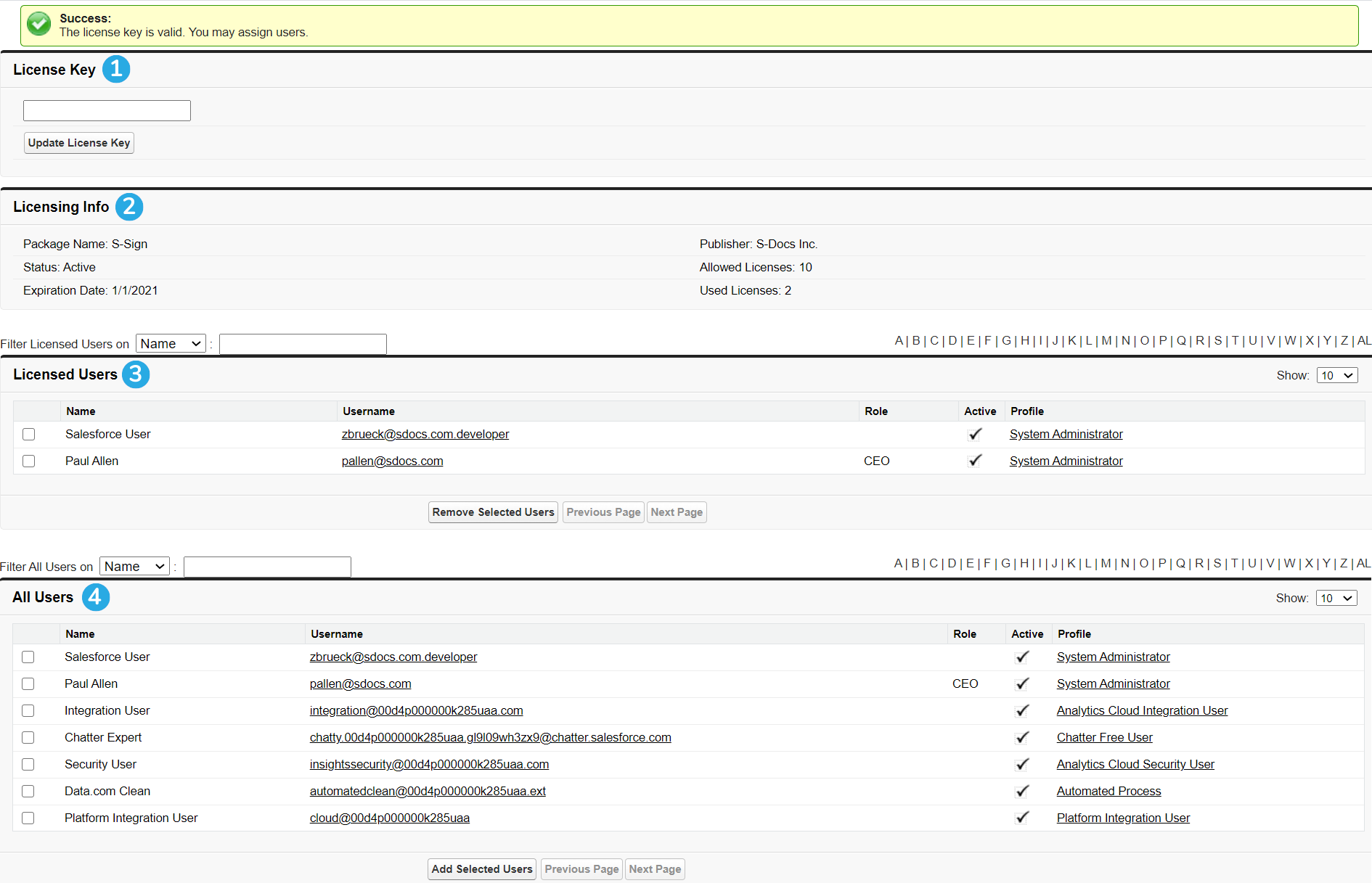The width and height of the screenshot is (1372, 883).
Task: Filter Licensed Users by letter Z
Action: click(x=1344, y=341)
